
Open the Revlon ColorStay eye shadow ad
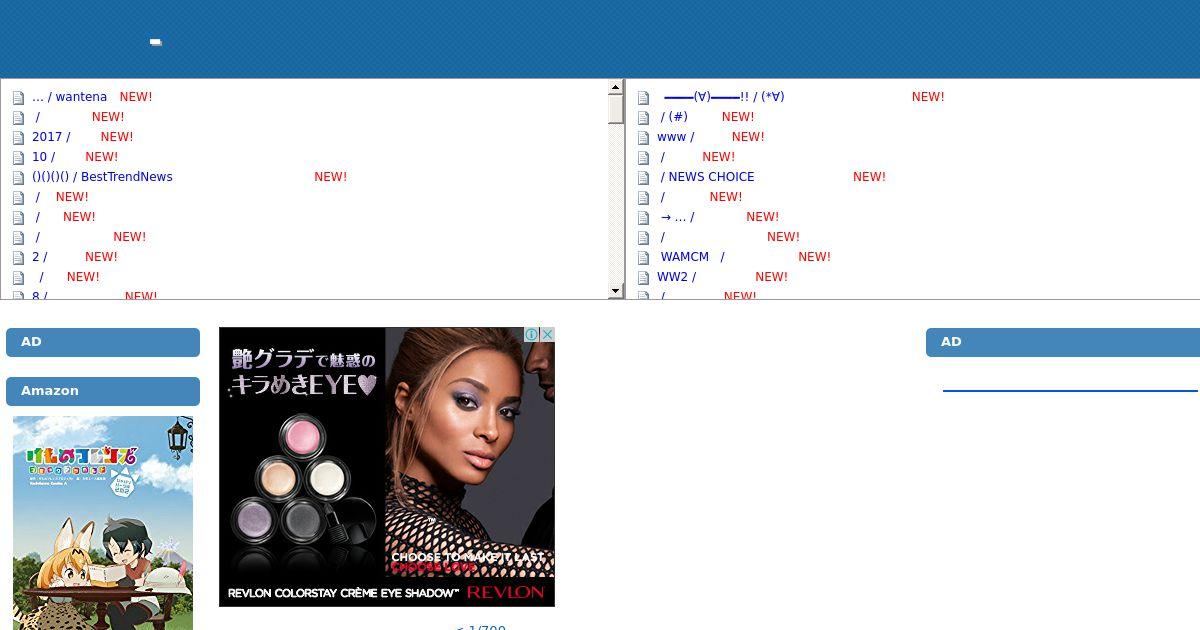[x=387, y=467]
